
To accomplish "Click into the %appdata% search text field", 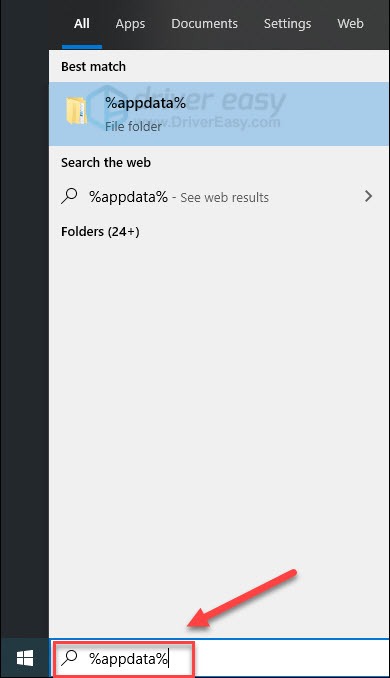I will click(x=128, y=659).
